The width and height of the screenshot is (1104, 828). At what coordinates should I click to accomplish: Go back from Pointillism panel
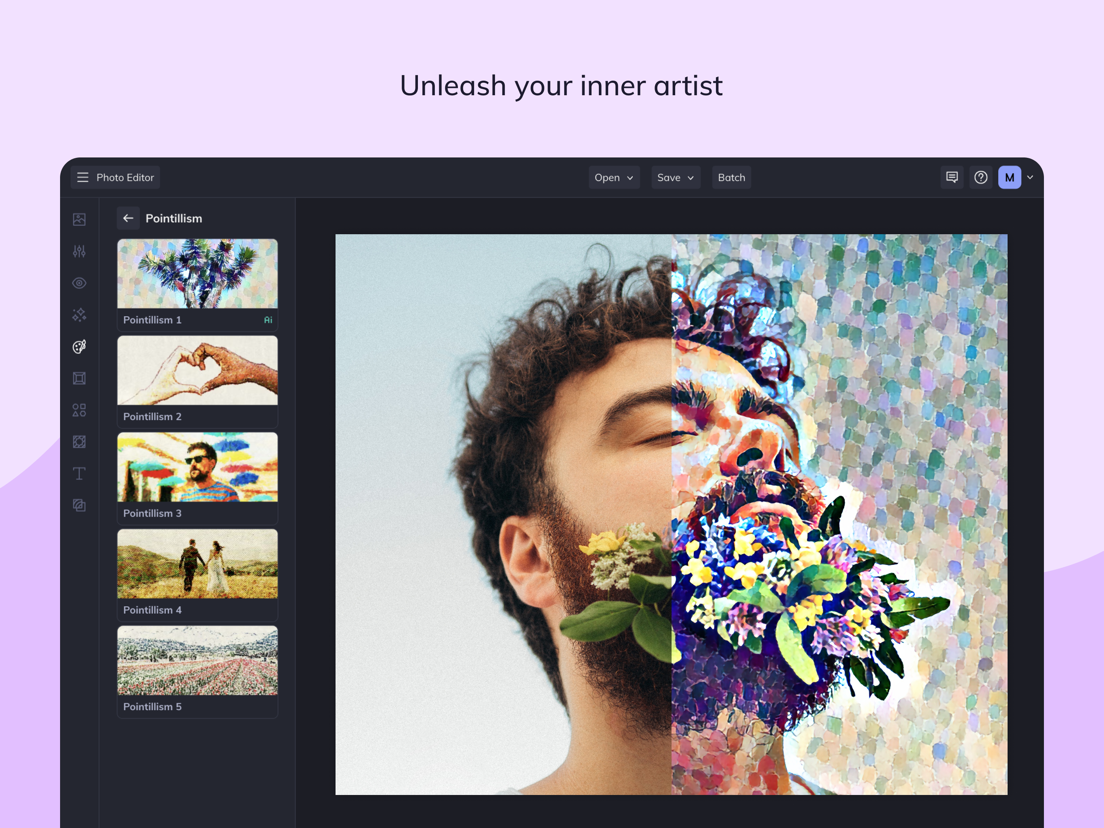[128, 218]
